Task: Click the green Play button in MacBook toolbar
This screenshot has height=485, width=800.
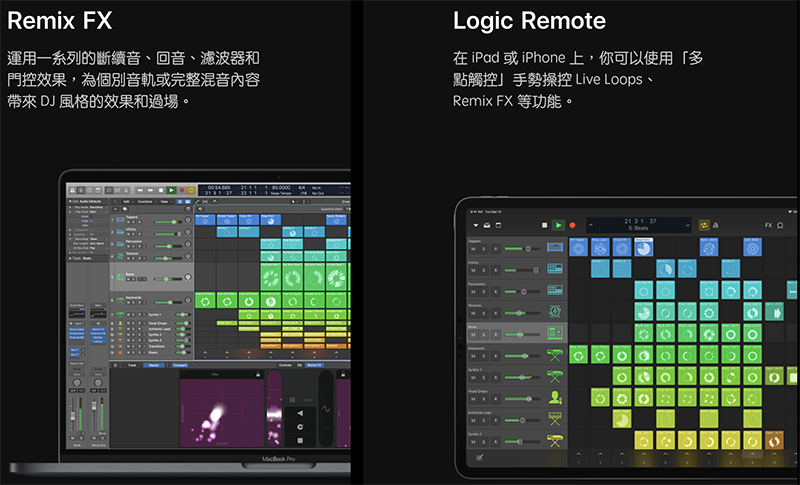Action: pyautogui.click(x=171, y=190)
